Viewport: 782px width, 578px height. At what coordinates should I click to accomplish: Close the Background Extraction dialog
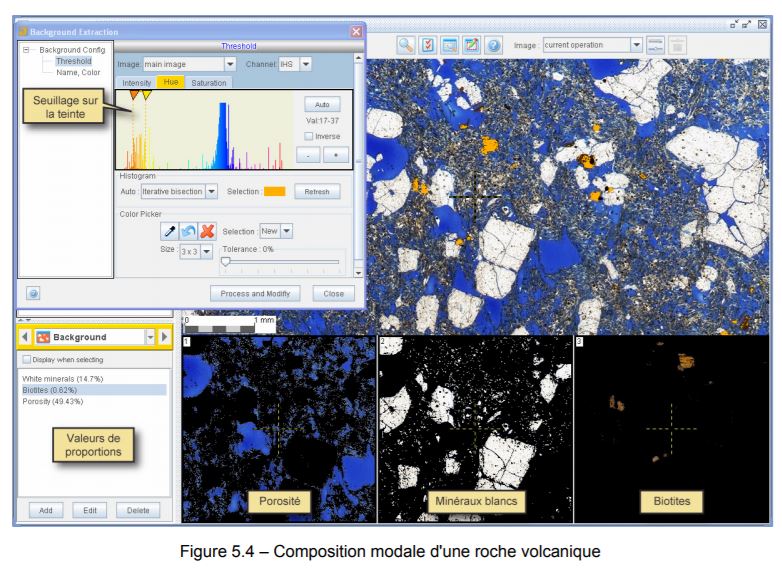pyautogui.click(x=356, y=31)
